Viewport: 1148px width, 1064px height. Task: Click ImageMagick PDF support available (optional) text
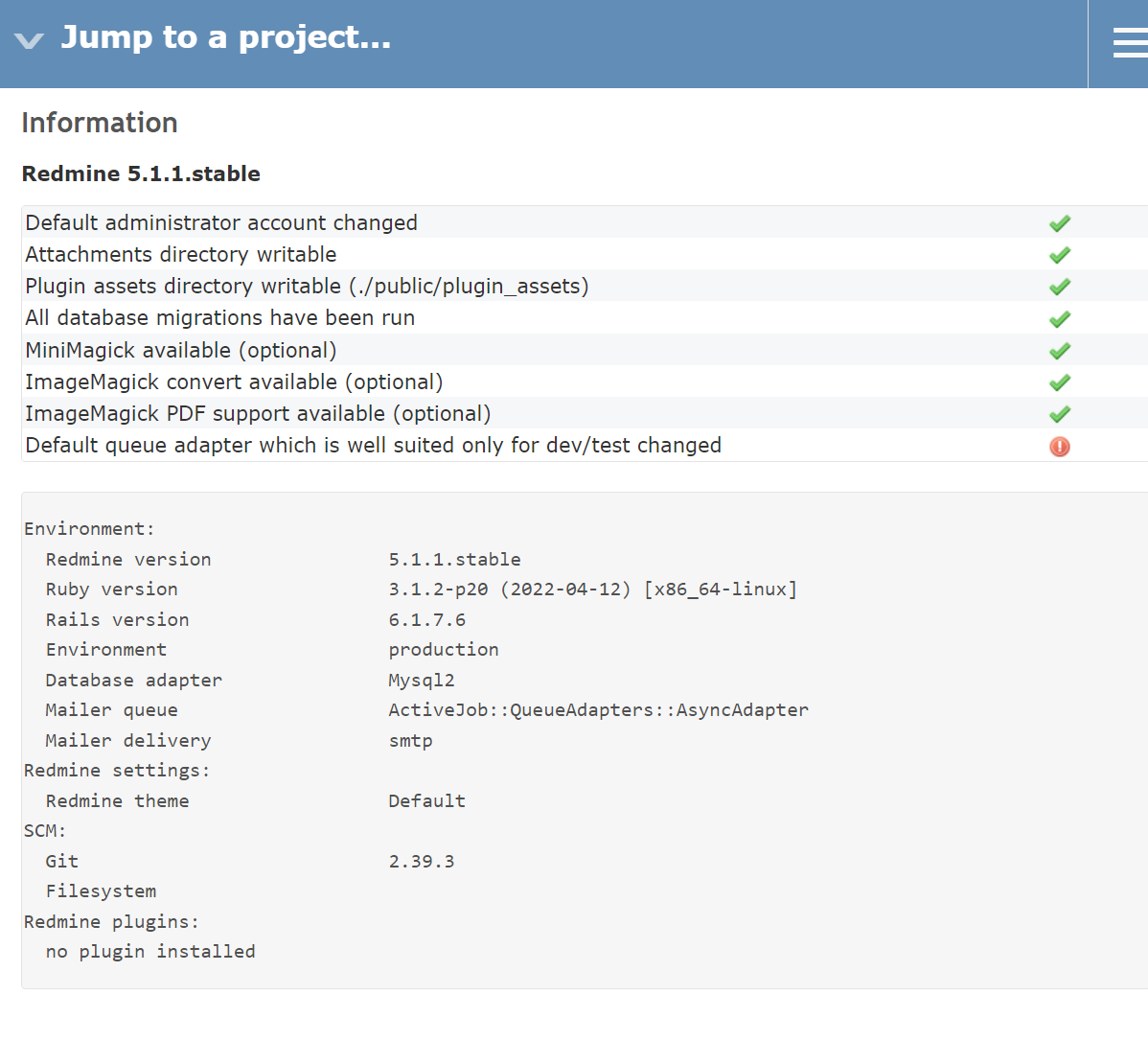click(258, 414)
